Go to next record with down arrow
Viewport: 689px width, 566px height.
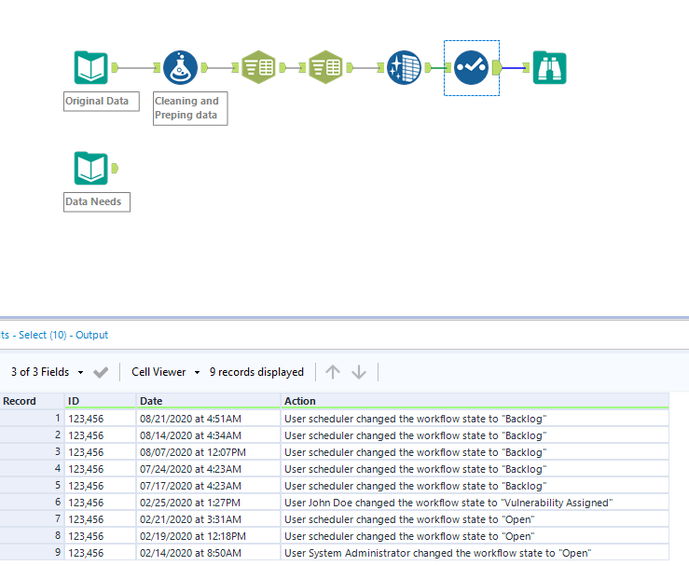click(x=359, y=372)
